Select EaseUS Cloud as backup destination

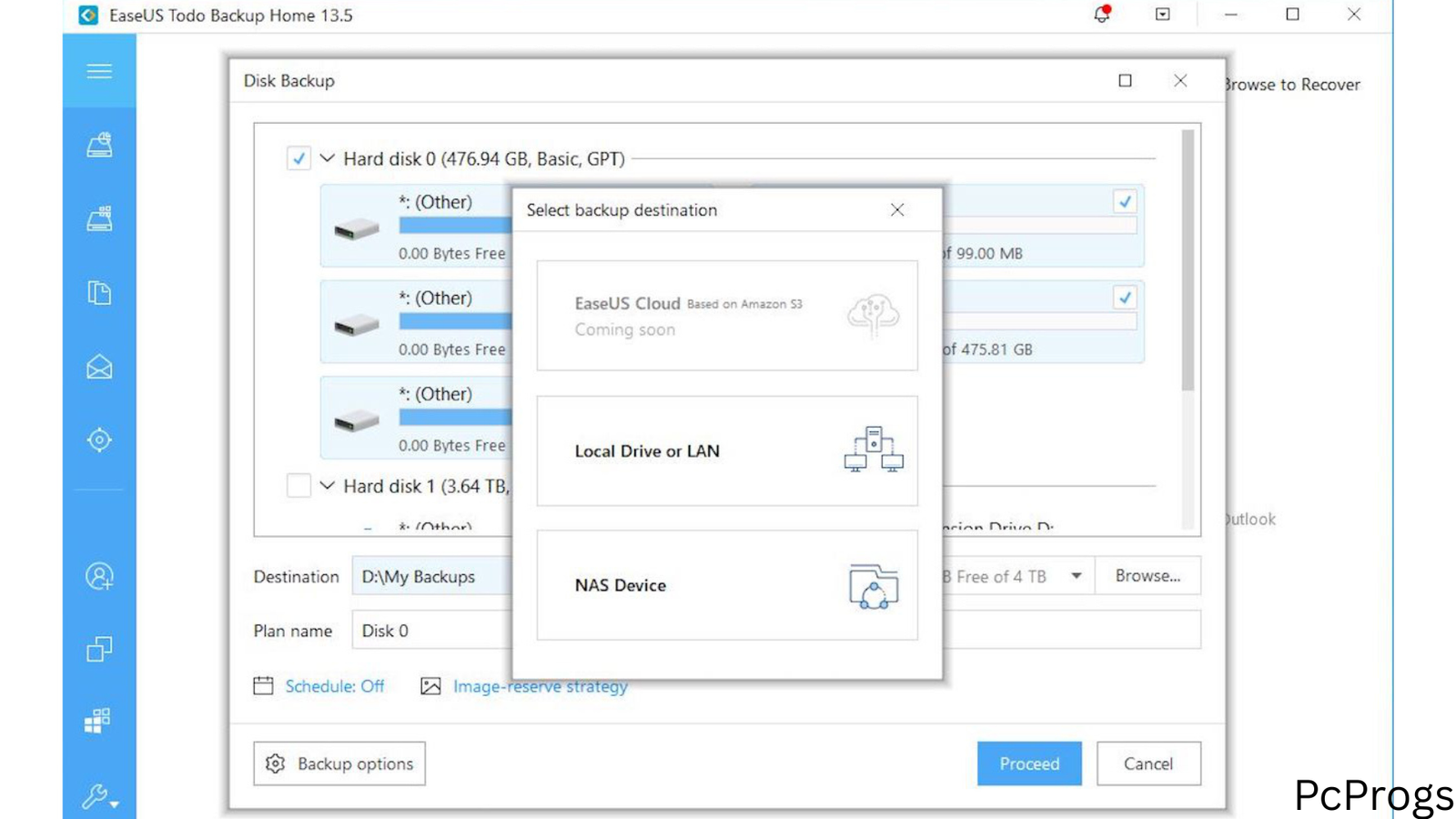727,316
